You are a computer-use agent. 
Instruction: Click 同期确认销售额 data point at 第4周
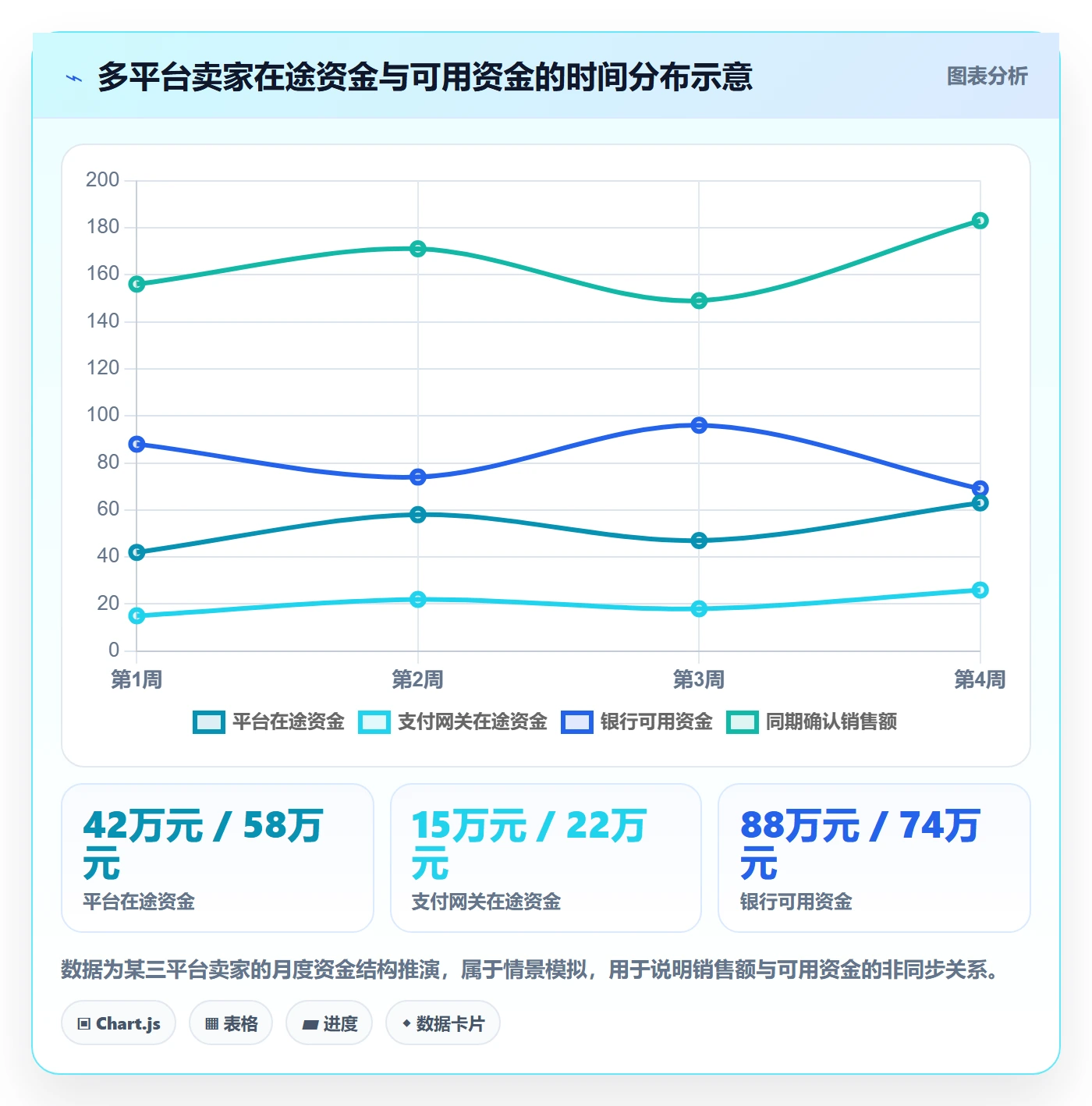(980, 221)
